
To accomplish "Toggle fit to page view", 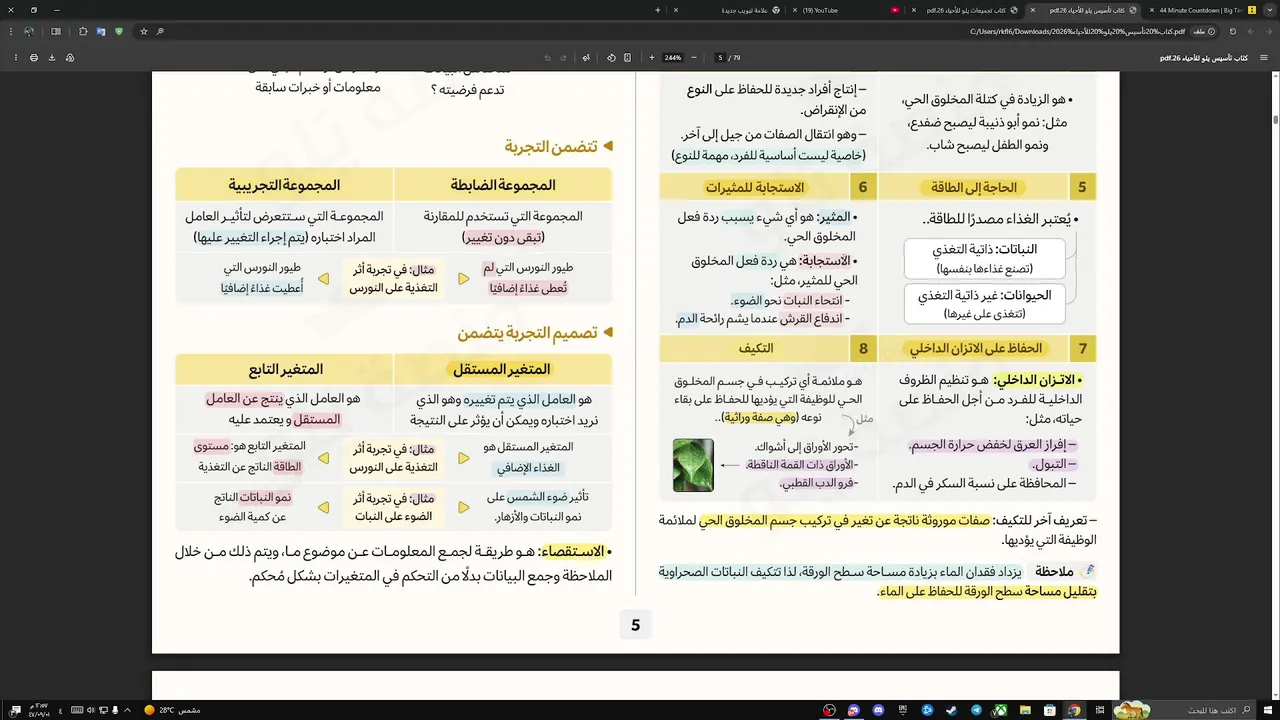I will [x=627, y=57].
